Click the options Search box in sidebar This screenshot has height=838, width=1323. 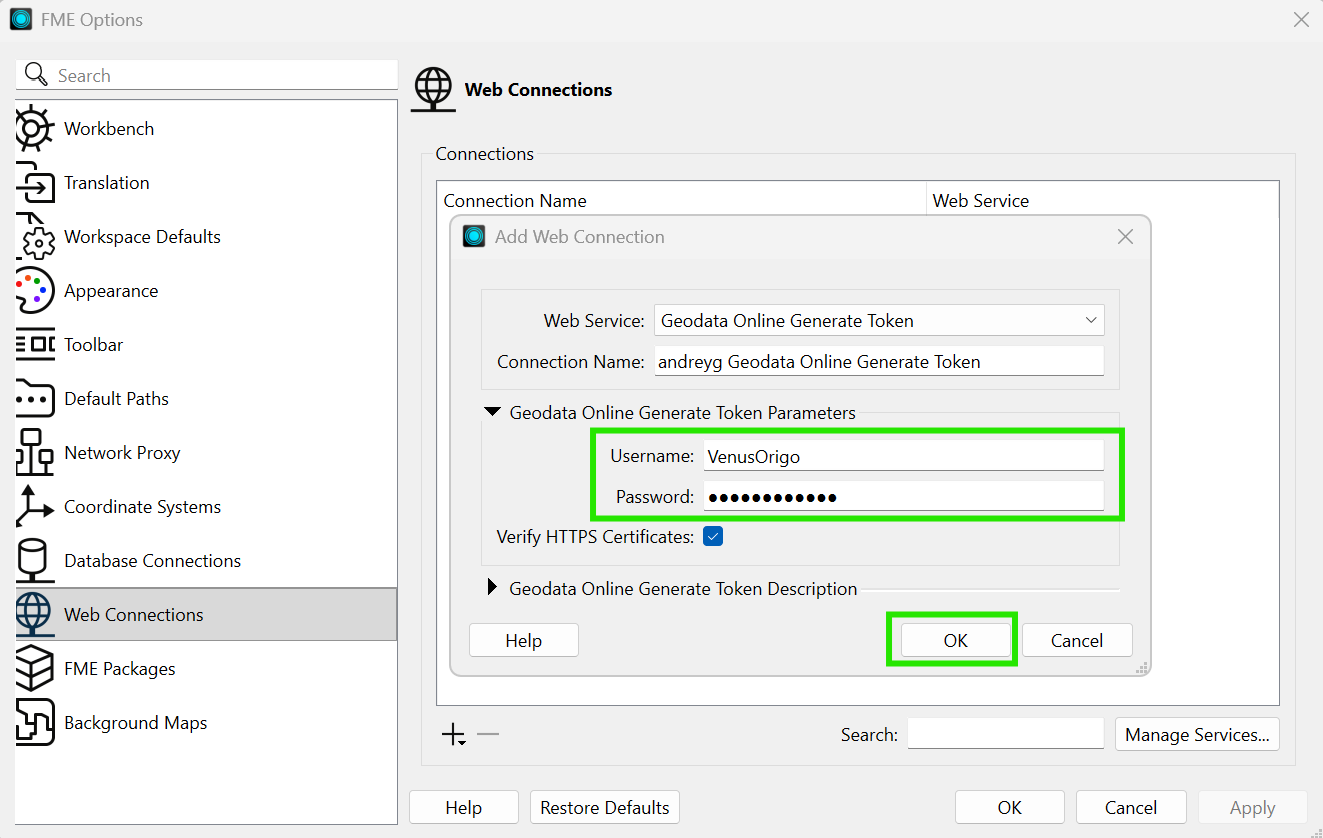tap(207, 75)
